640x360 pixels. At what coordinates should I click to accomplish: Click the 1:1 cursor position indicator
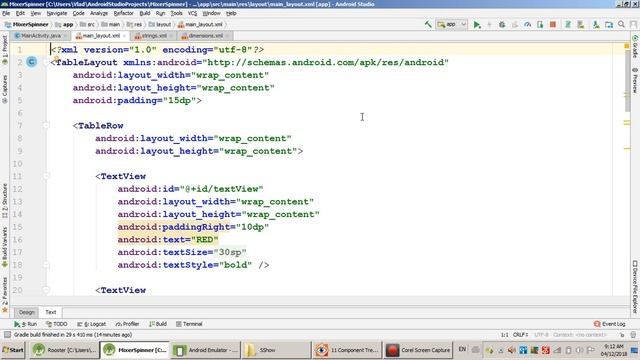click(x=505, y=335)
